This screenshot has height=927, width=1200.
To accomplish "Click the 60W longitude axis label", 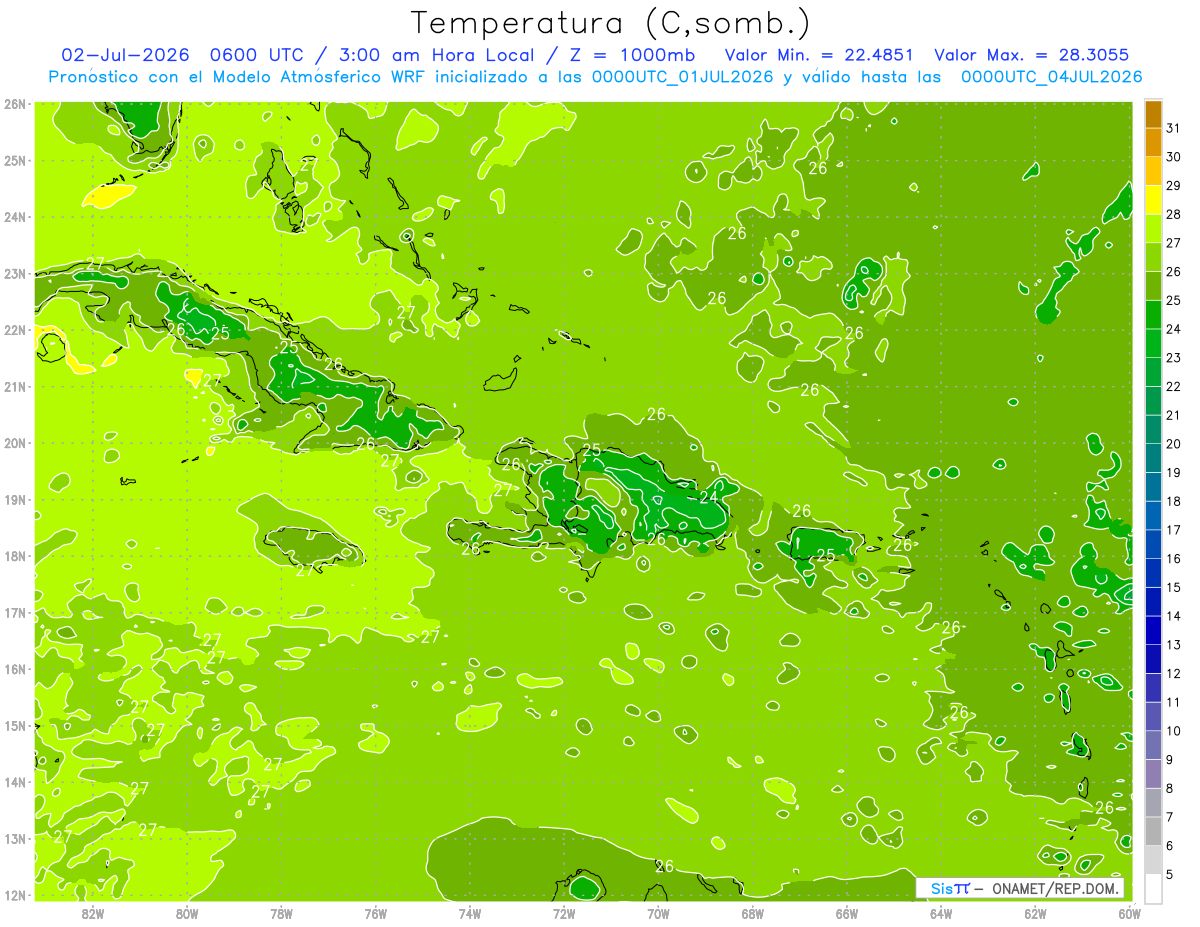I will click(x=1129, y=913).
